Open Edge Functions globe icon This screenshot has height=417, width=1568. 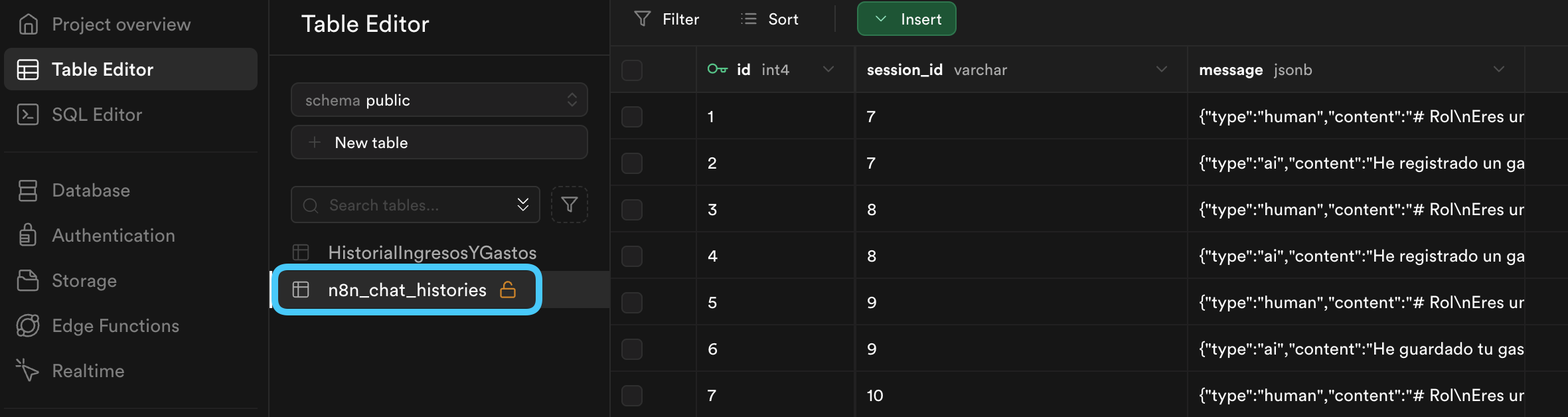[28, 325]
